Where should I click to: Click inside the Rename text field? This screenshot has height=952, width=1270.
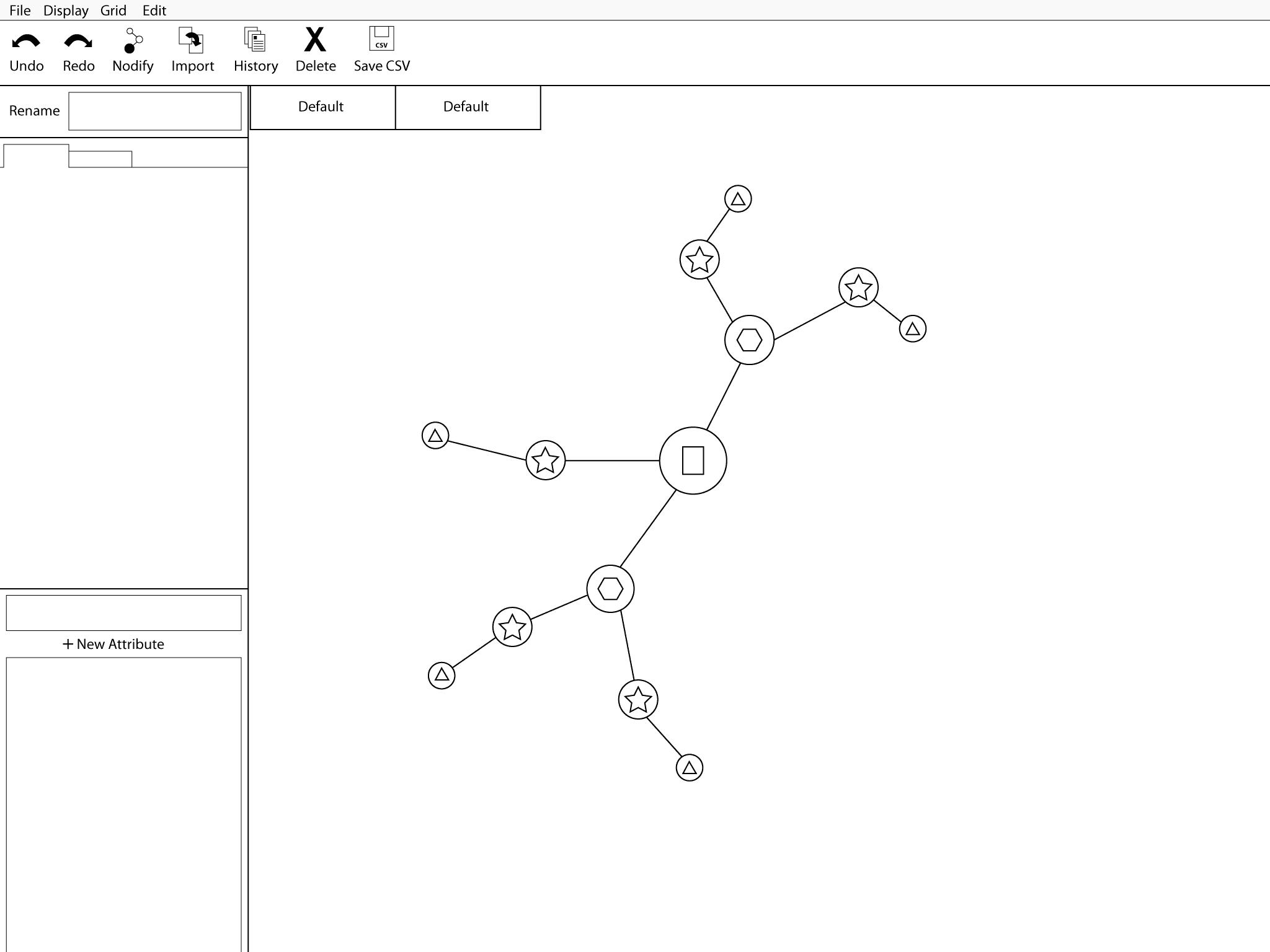154,110
